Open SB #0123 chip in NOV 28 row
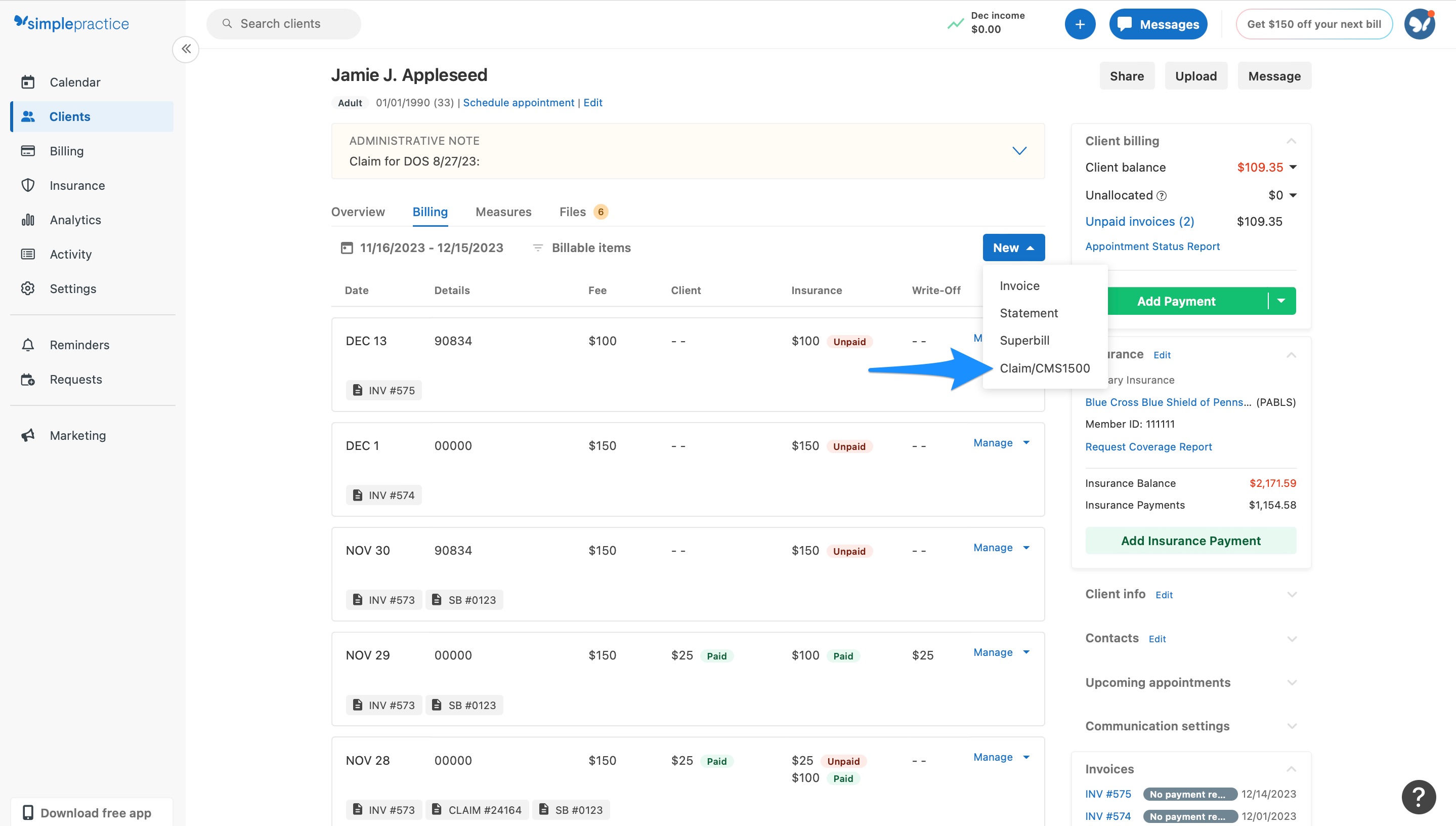 571,810
